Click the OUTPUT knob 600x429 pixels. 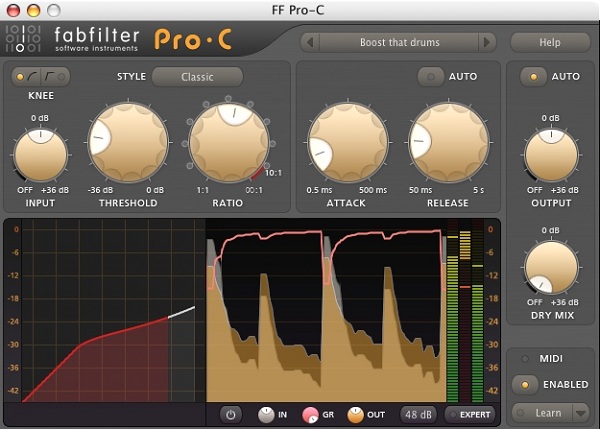[x=551, y=155]
